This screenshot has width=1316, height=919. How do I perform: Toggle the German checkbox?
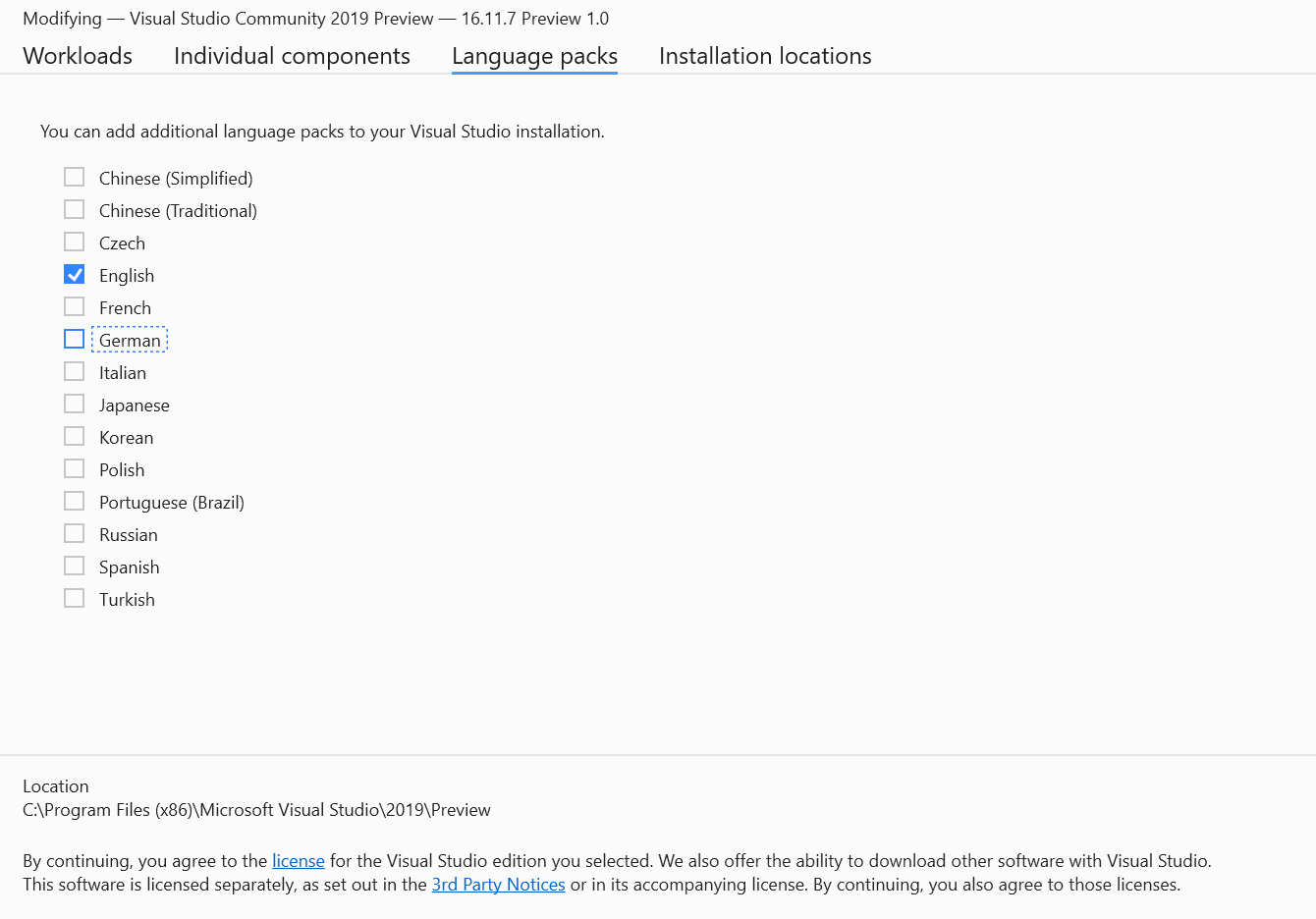74,339
